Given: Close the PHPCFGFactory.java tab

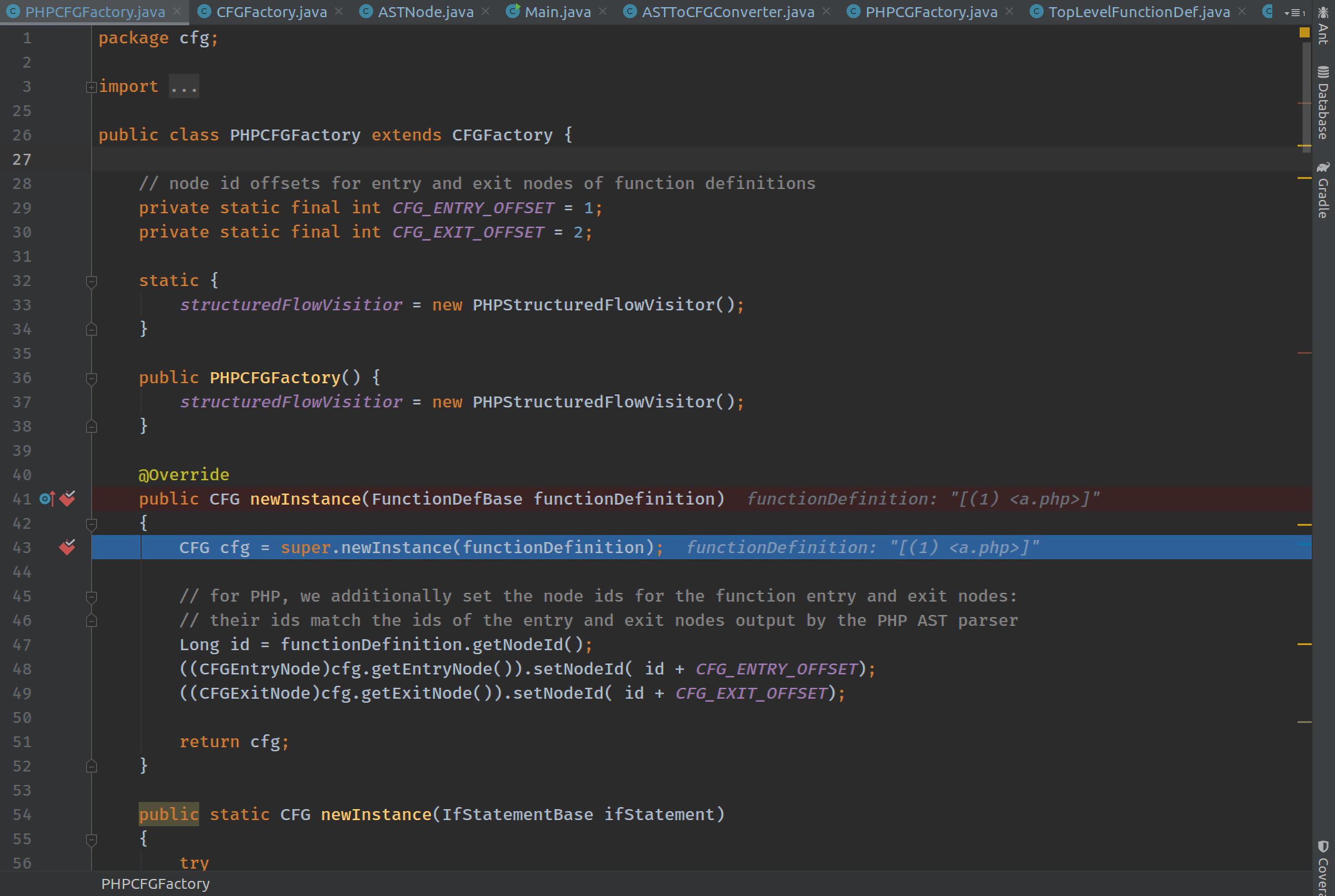Looking at the screenshot, I should [177, 12].
